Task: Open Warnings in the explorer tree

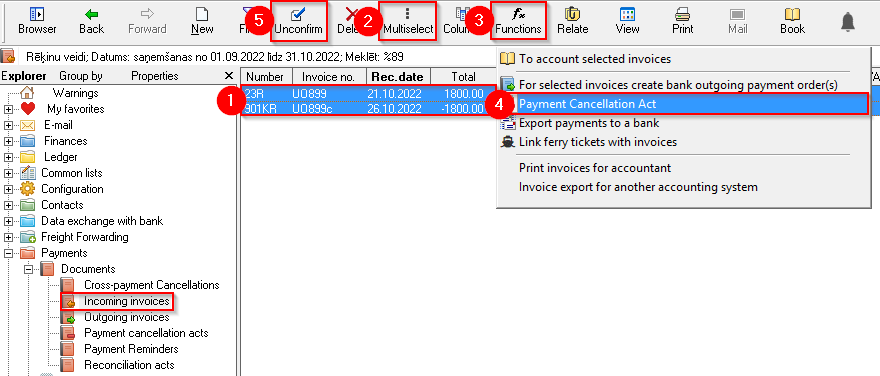Action: 75,93
